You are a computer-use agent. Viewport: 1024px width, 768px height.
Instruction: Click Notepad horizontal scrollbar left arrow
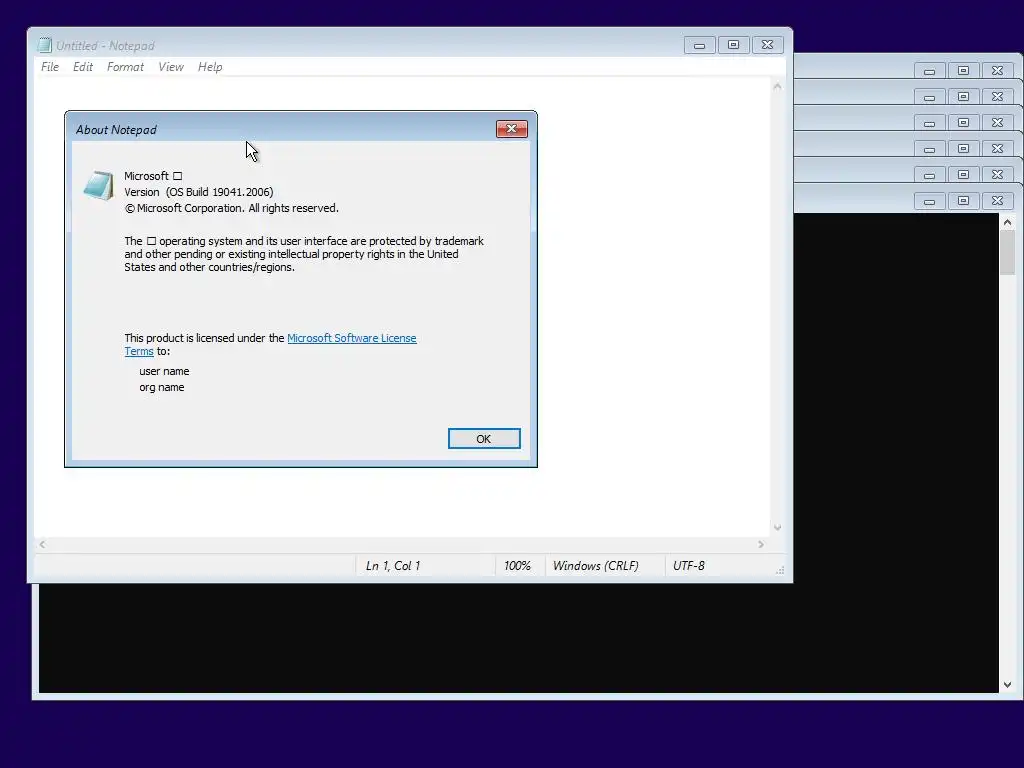click(42, 544)
